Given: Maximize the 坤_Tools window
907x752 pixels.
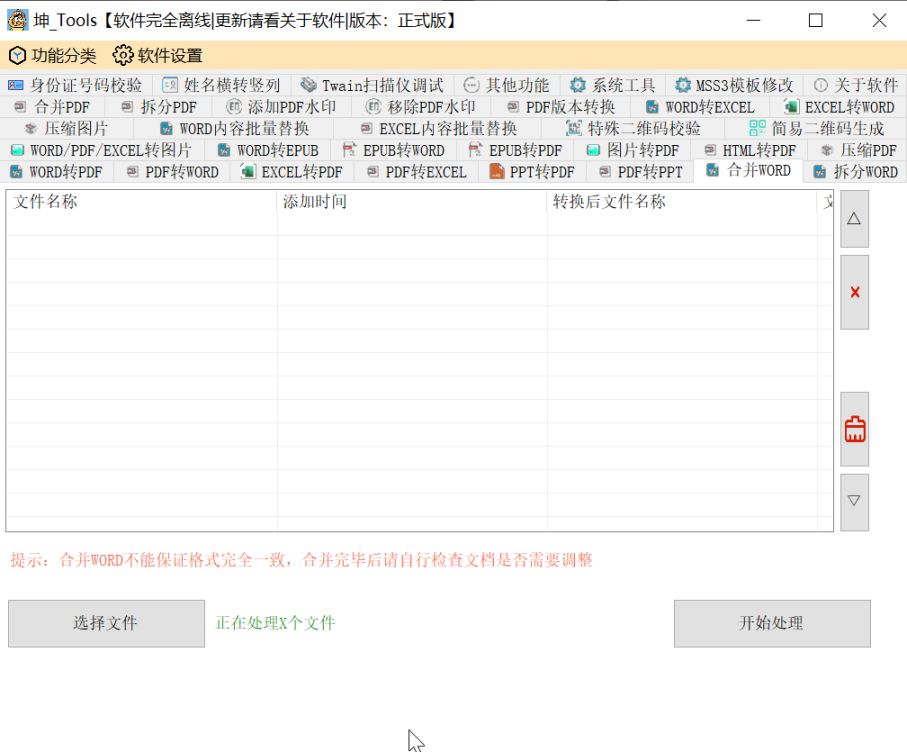Looking at the screenshot, I should pos(816,20).
